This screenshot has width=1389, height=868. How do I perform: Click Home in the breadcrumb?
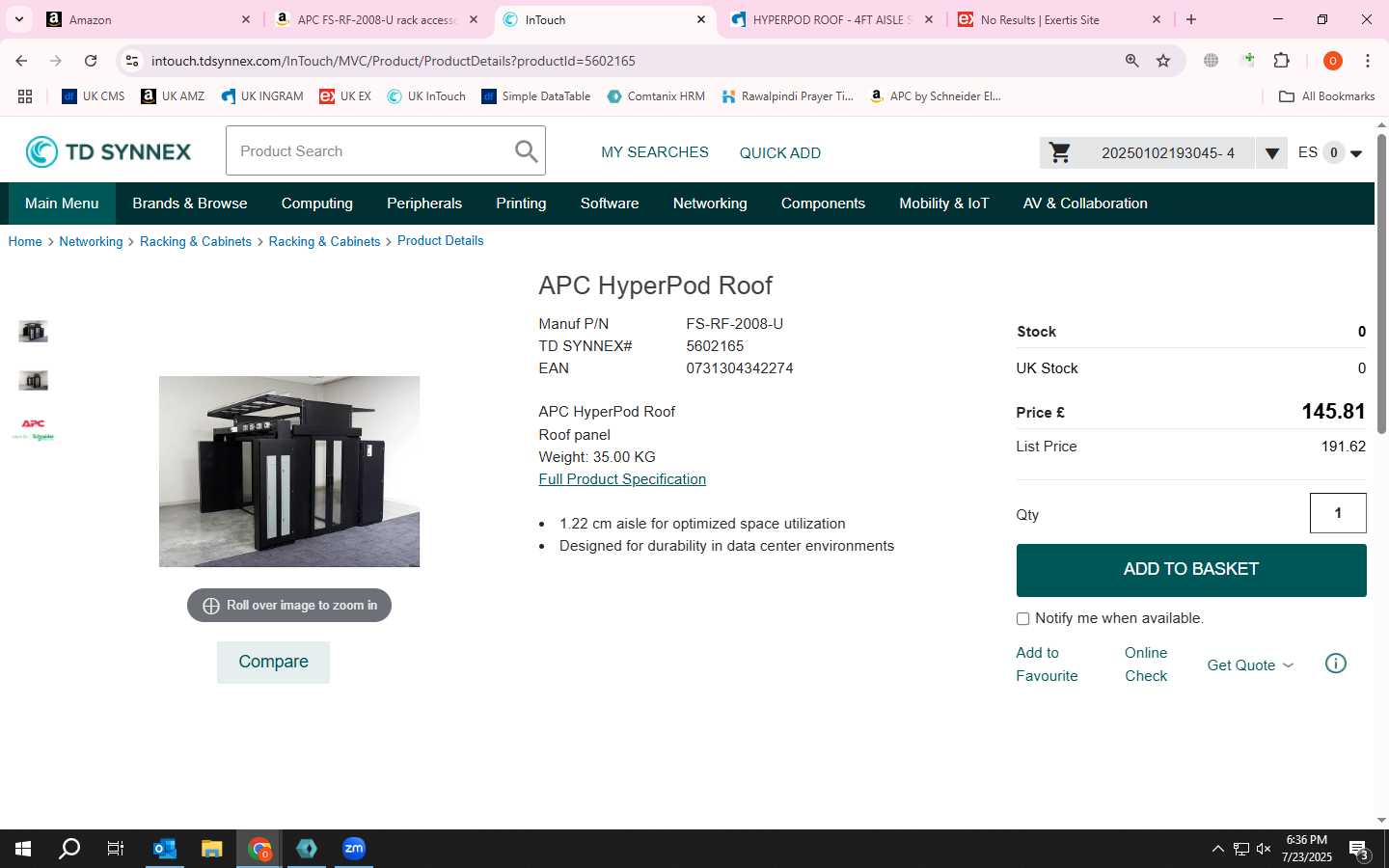click(x=25, y=242)
